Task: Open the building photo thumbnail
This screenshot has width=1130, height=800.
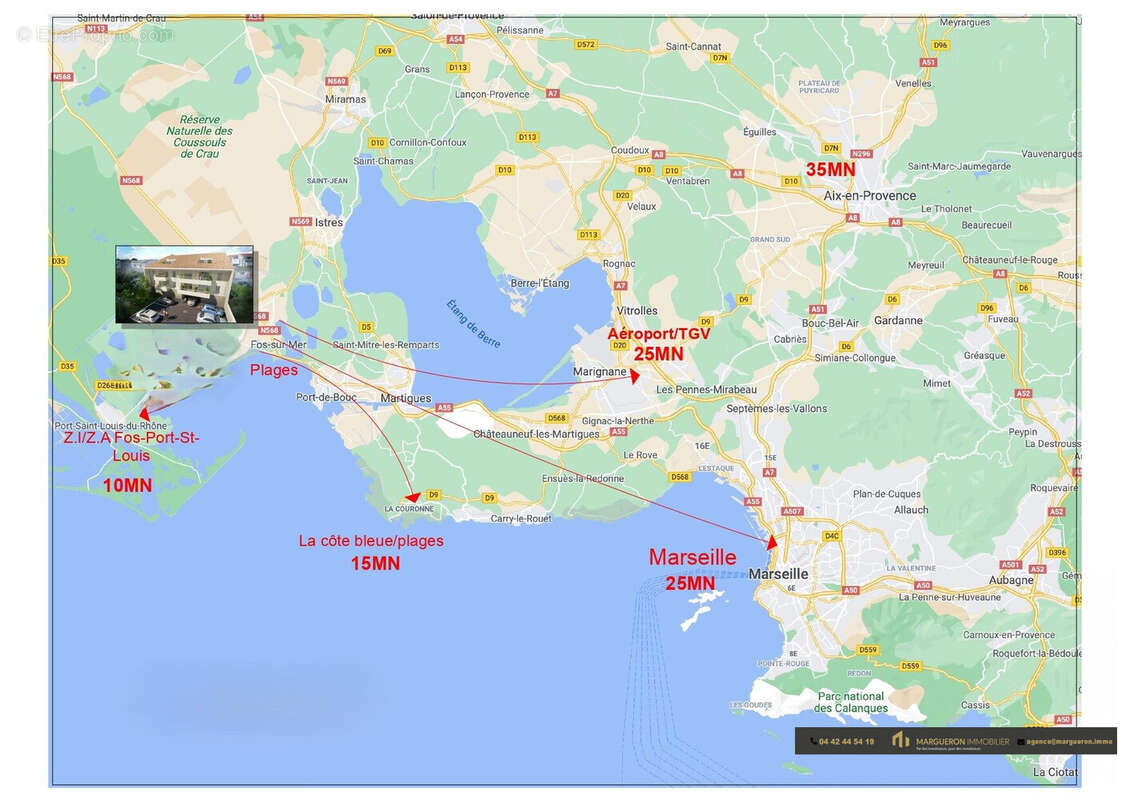Action: (x=185, y=285)
